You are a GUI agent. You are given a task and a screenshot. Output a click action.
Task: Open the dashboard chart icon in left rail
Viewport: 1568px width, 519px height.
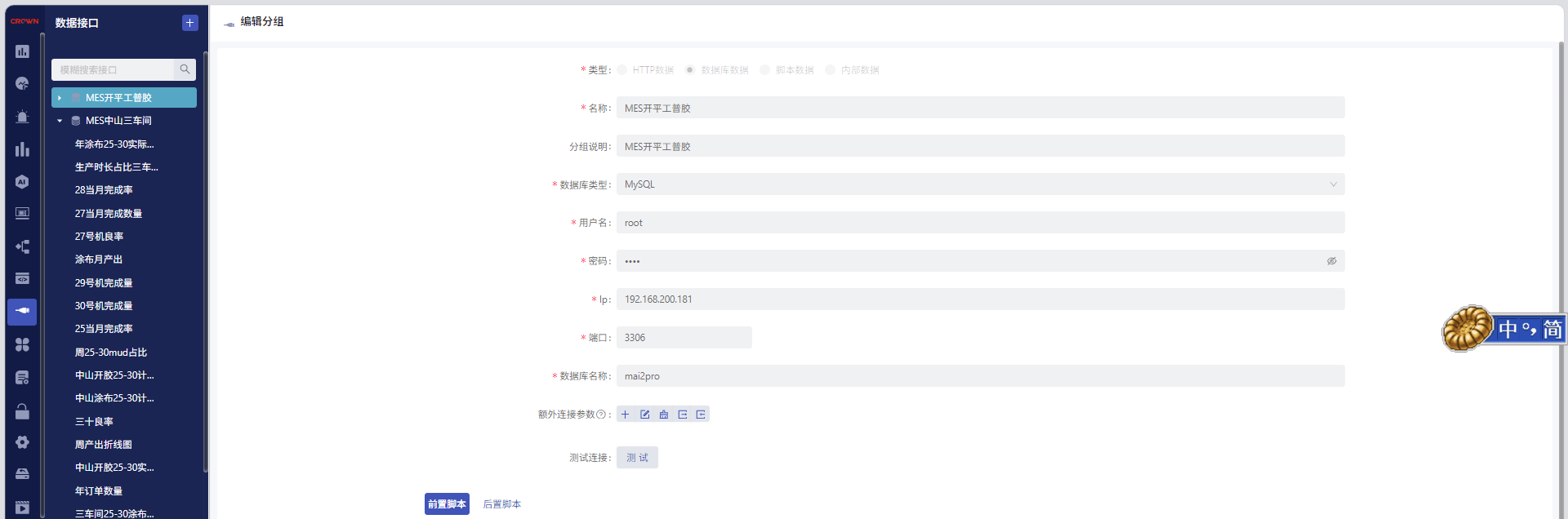tap(22, 51)
